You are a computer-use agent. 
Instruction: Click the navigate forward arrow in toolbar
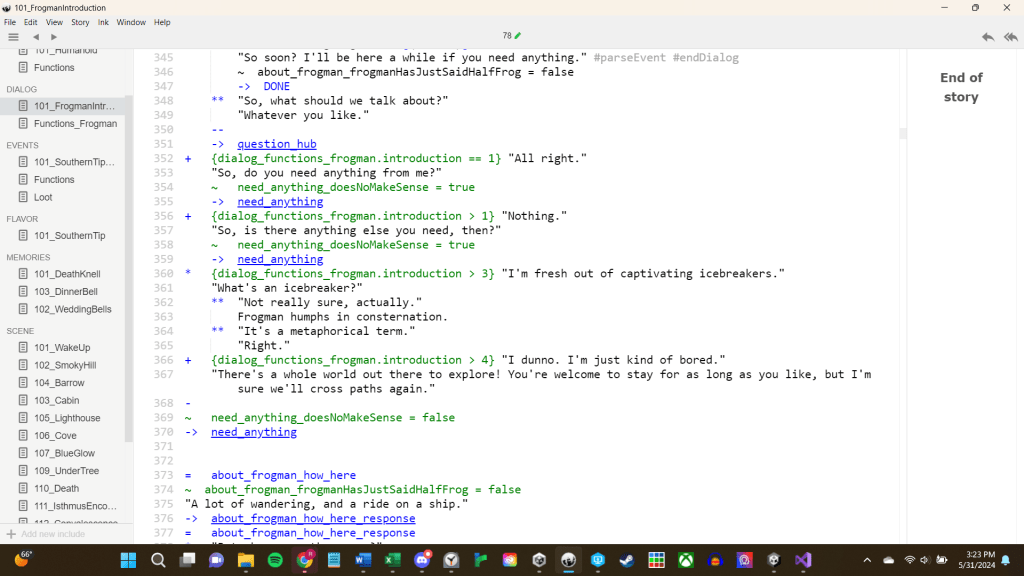[54, 37]
